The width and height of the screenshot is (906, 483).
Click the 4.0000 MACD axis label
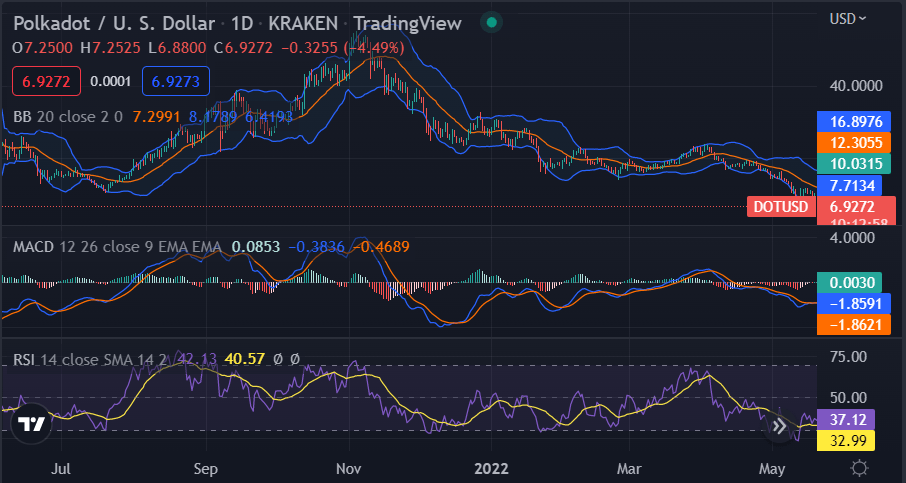click(854, 237)
